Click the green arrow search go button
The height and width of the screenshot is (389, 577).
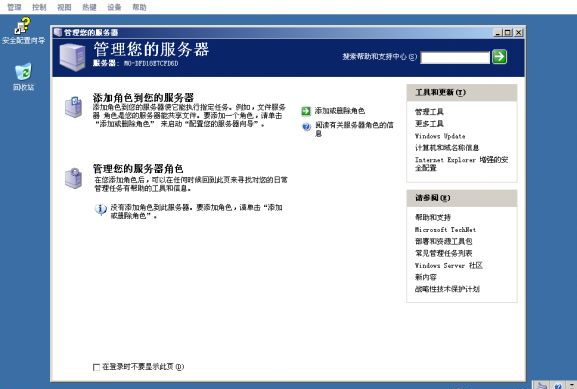[499, 57]
